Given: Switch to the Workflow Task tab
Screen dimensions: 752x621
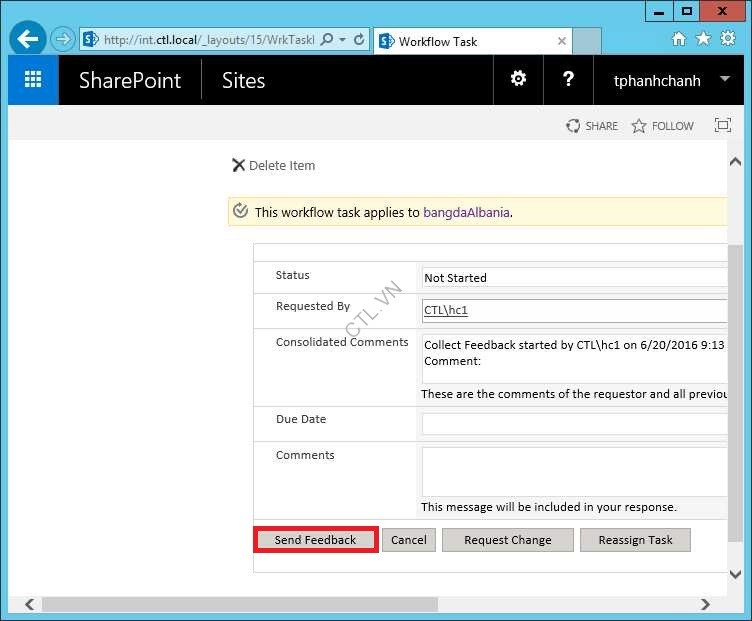Looking at the screenshot, I should pos(458,42).
